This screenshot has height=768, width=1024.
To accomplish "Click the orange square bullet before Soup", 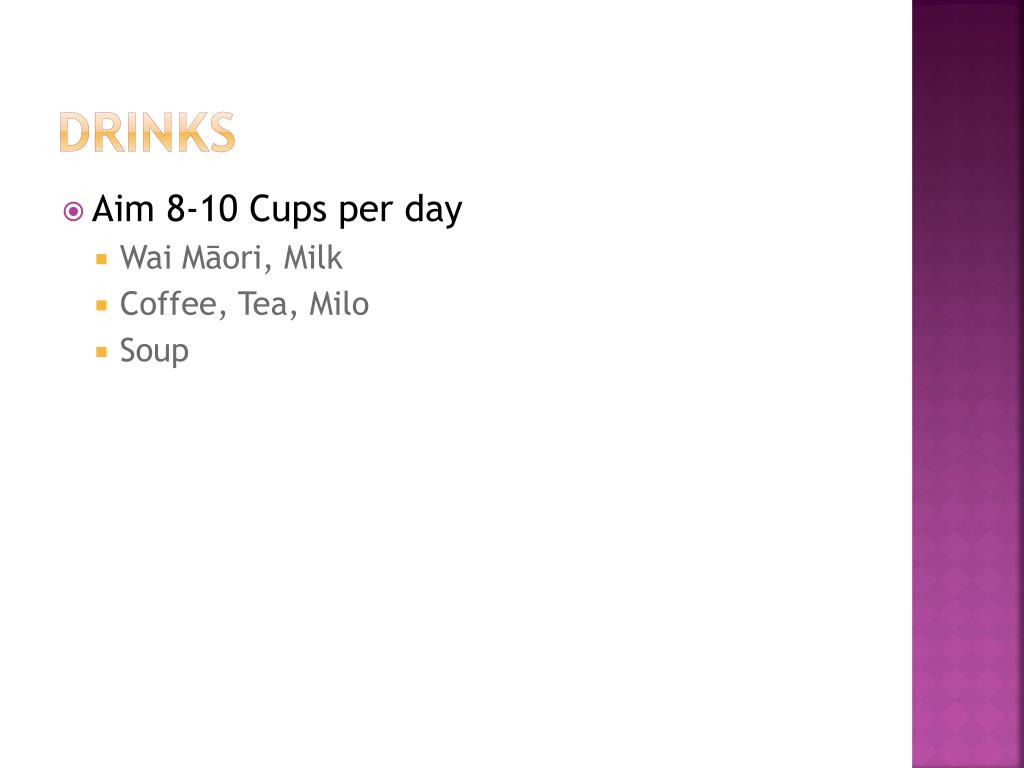I will coord(101,352).
